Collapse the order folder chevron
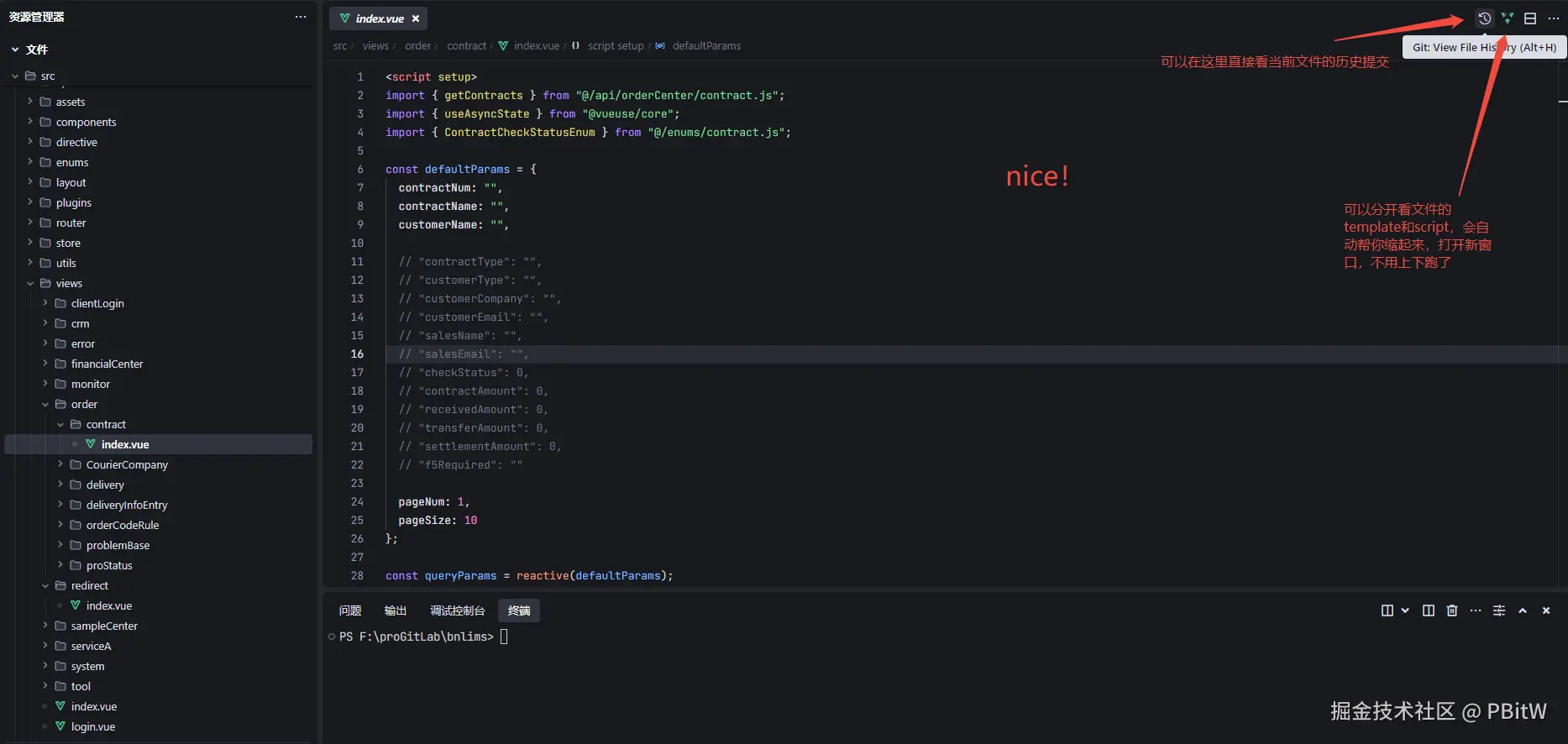This screenshot has width=1568, height=744. coord(45,404)
